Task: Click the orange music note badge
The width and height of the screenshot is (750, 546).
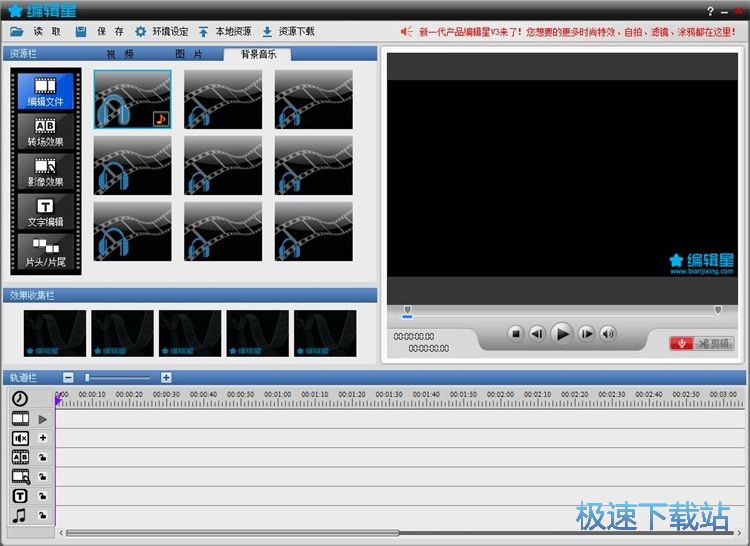Action: [161, 118]
